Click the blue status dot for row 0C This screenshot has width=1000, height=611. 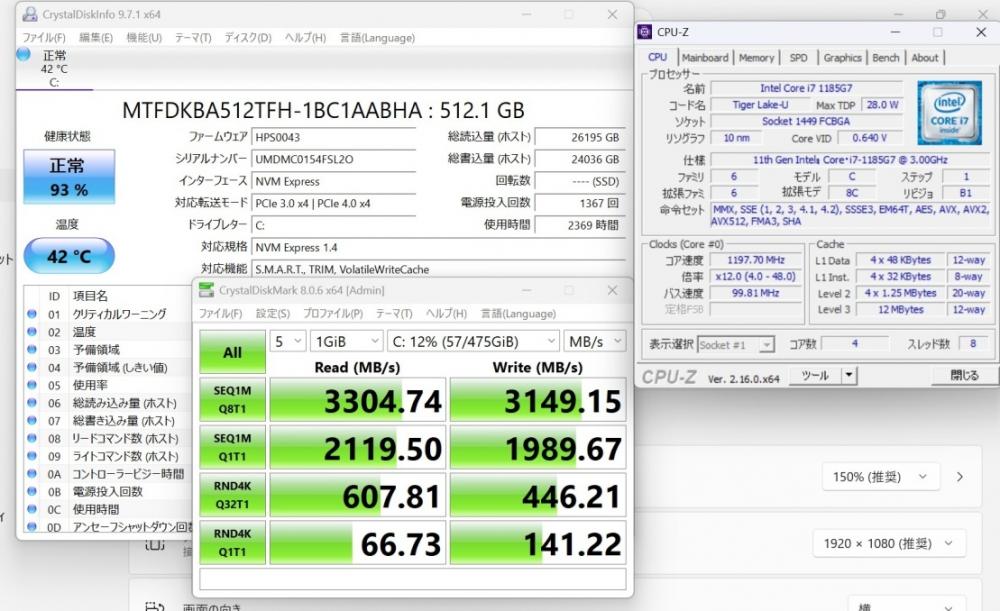pos(32,509)
